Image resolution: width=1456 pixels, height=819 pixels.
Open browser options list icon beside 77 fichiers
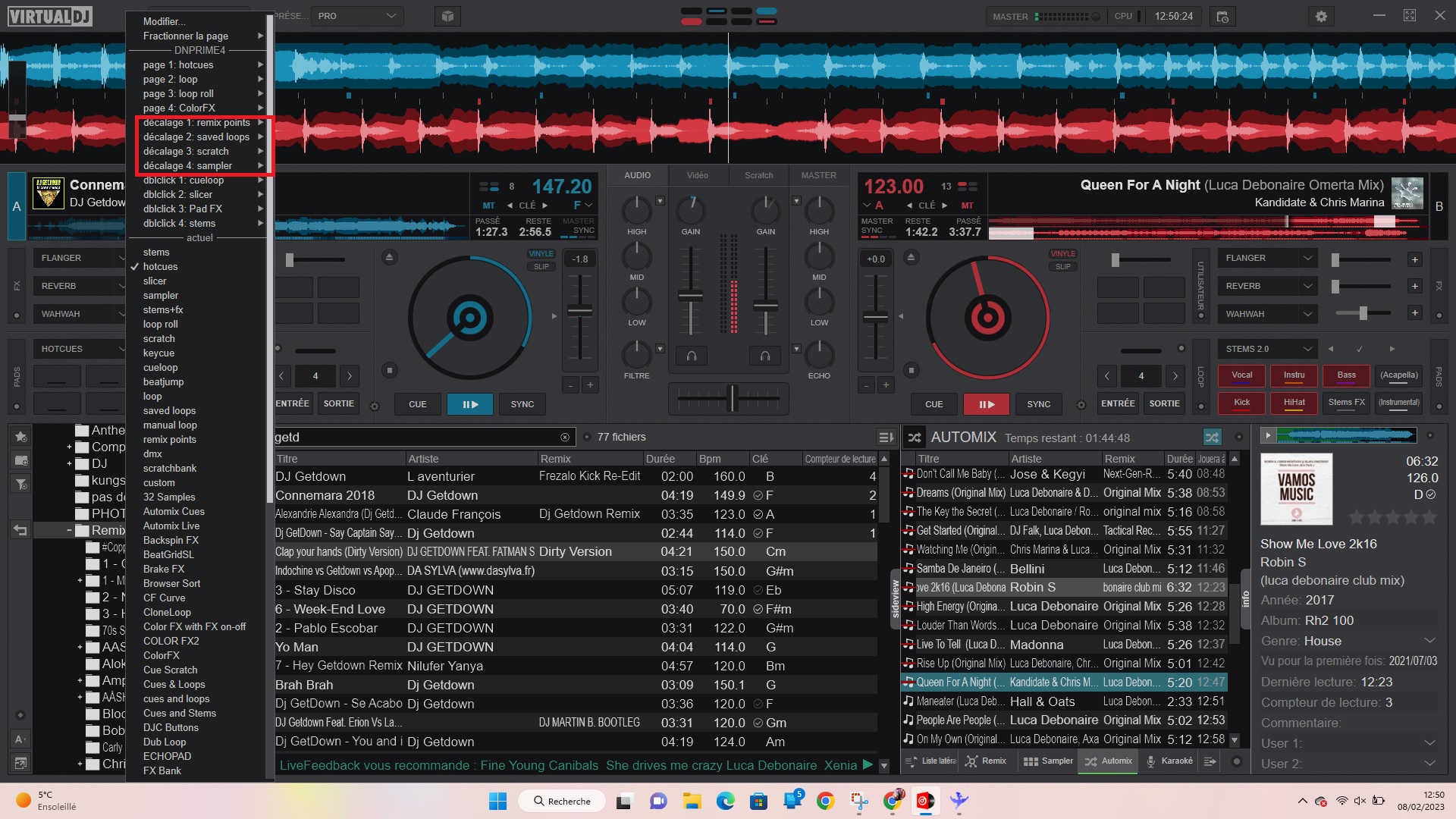coord(885,438)
